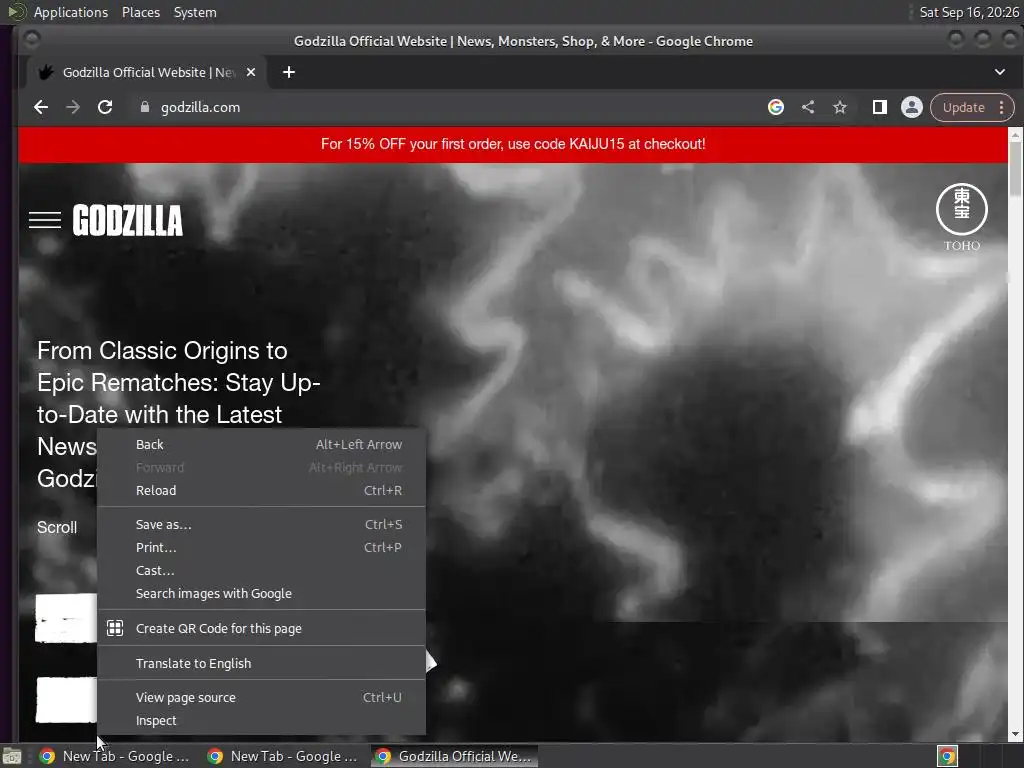
Task: Click the scrollbar up arrow
Action: click(x=1016, y=134)
